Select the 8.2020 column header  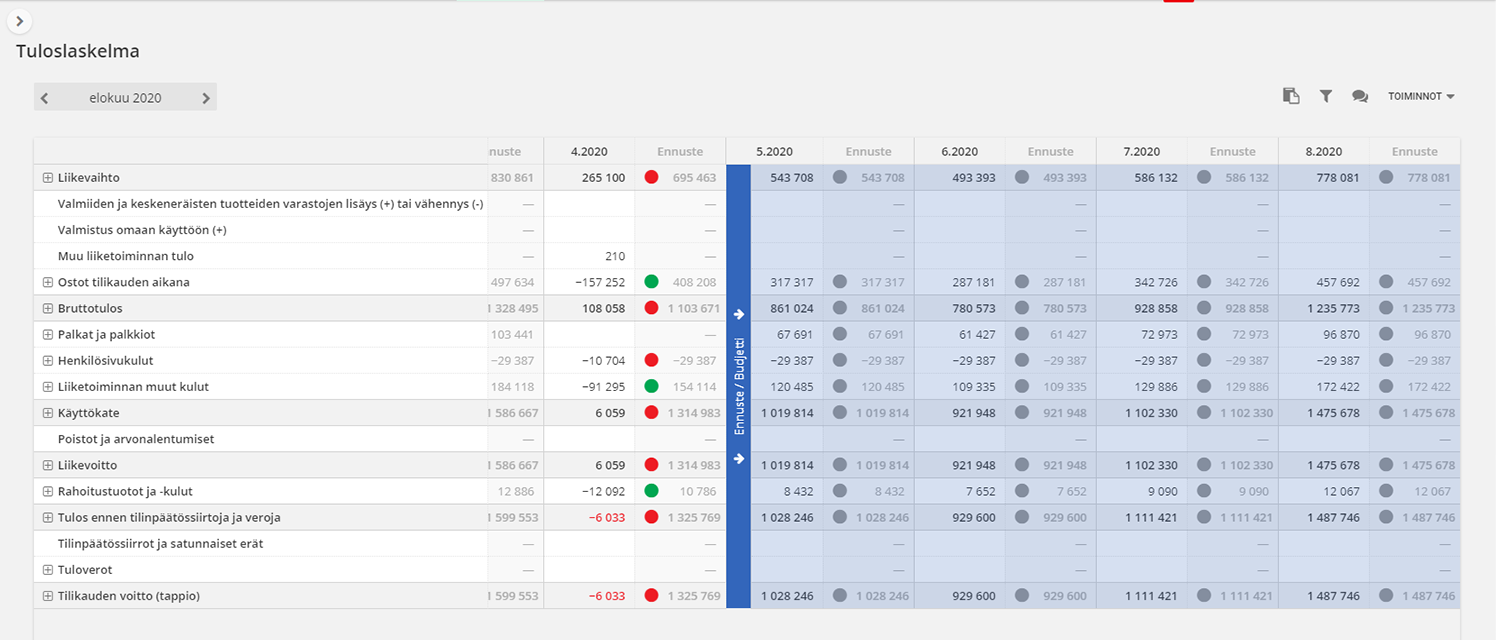point(1323,152)
